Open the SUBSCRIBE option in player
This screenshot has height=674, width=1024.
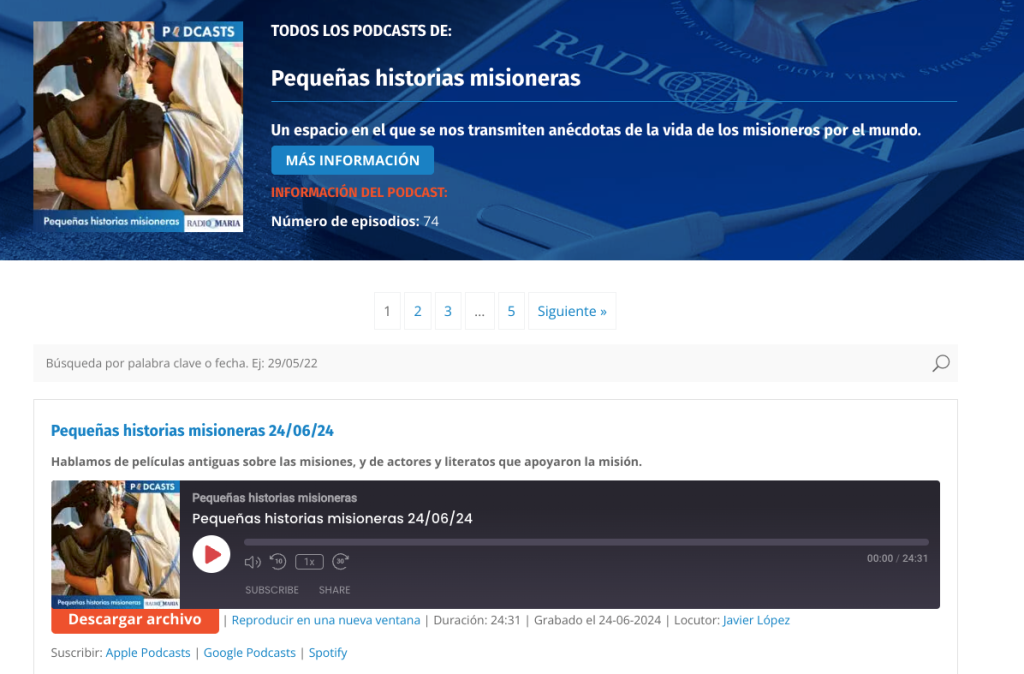point(272,590)
